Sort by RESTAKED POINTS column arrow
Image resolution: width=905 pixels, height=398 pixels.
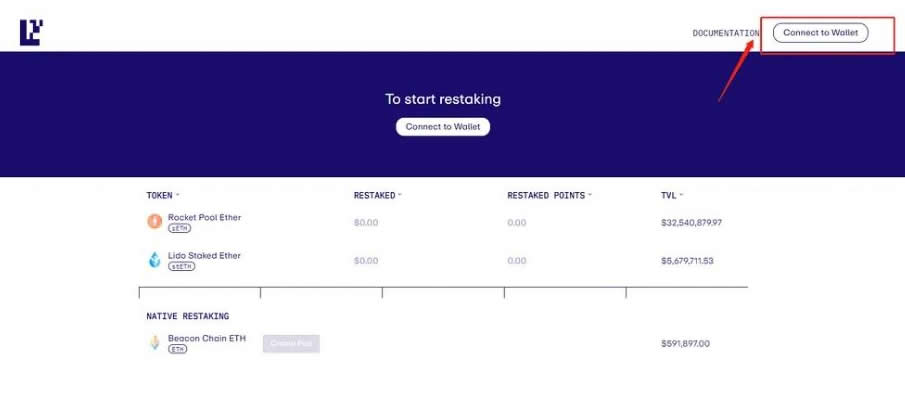click(x=590, y=195)
